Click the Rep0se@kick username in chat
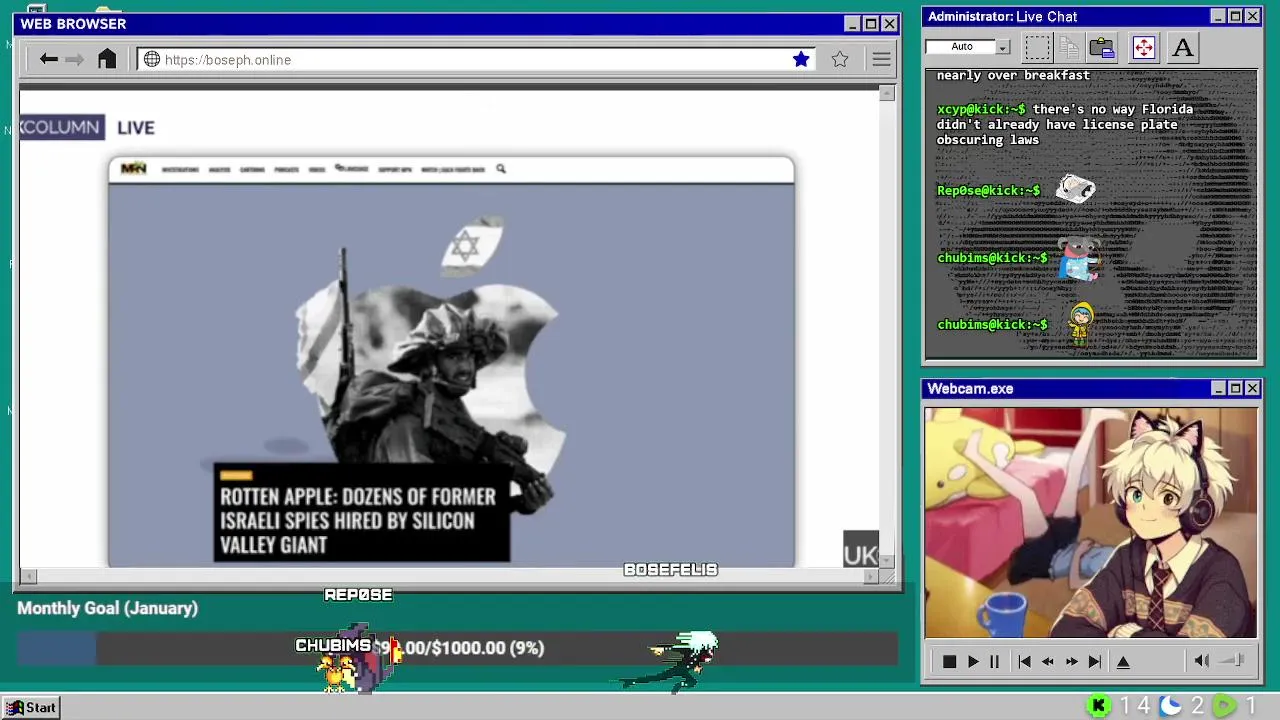The image size is (1280, 720). (x=988, y=191)
